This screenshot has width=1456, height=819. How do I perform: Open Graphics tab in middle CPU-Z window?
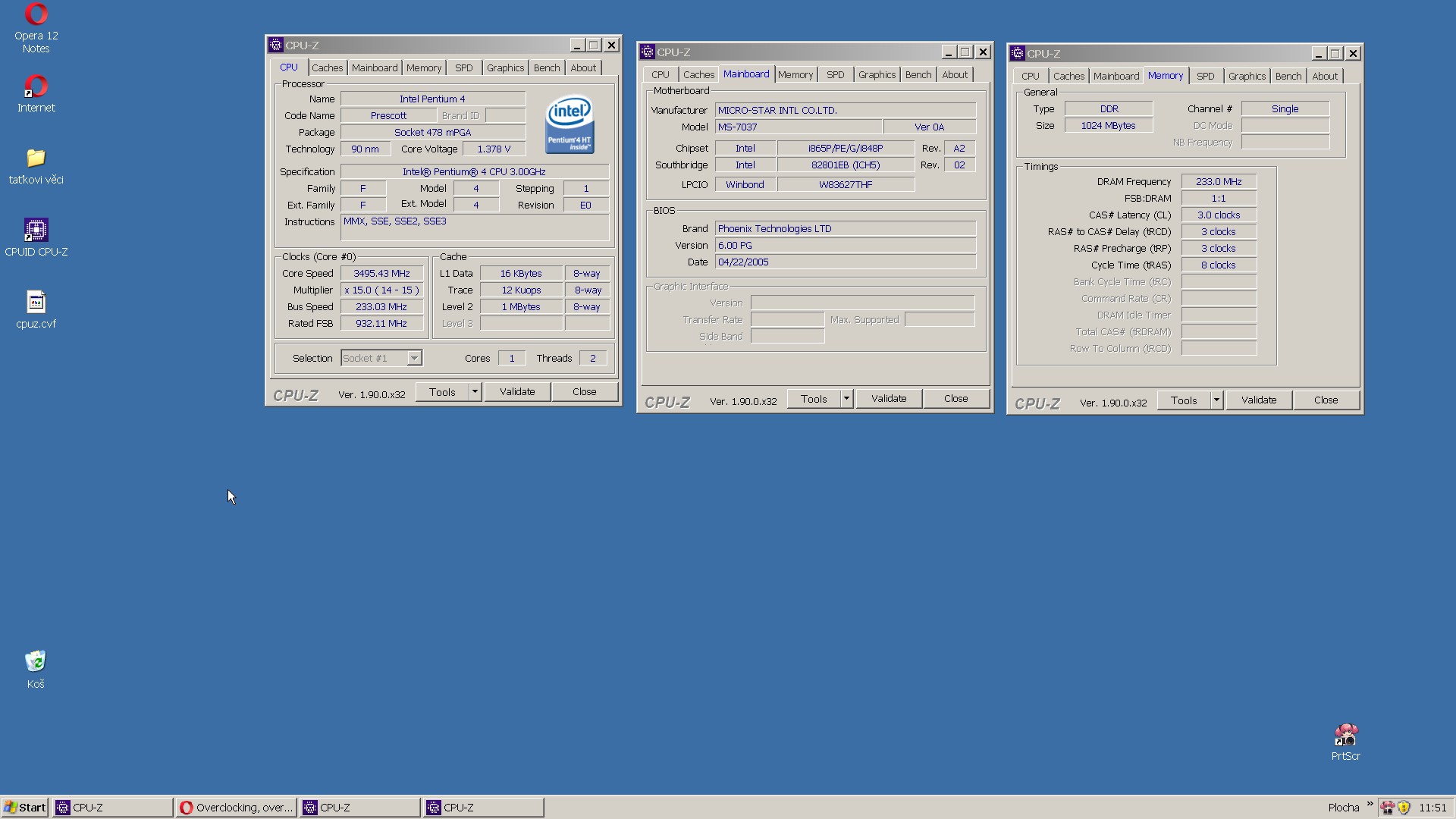(x=877, y=74)
